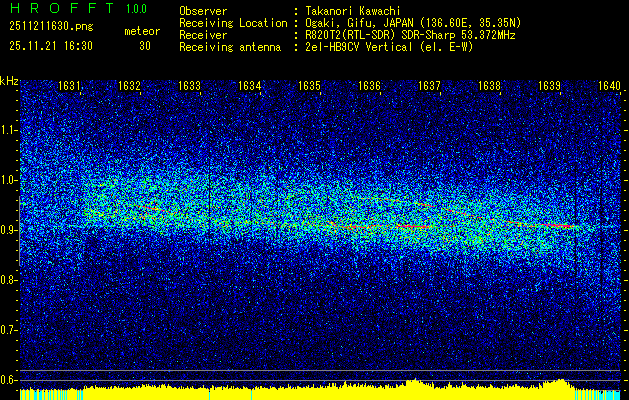This screenshot has width=629, height=400.
Task: Click the 1634 time marker
Action: [x=249, y=85]
